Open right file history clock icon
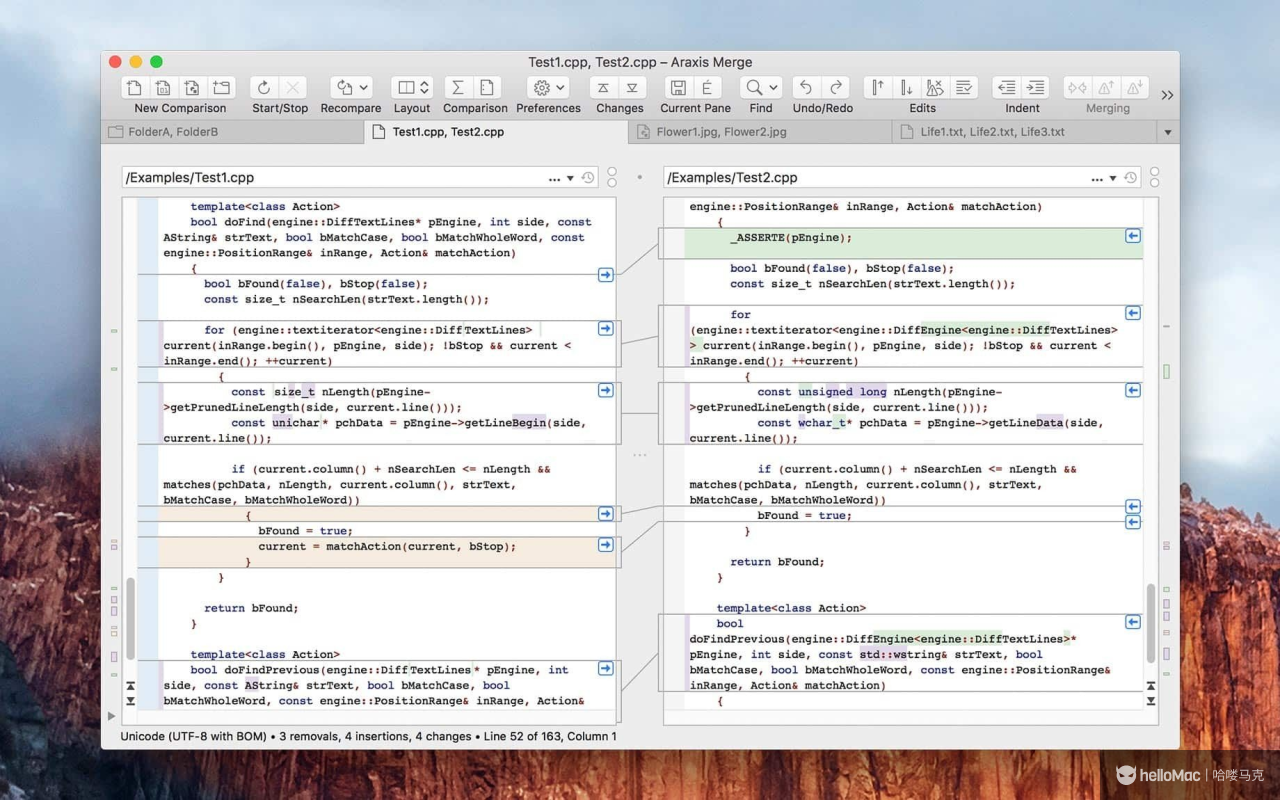 tap(1130, 178)
